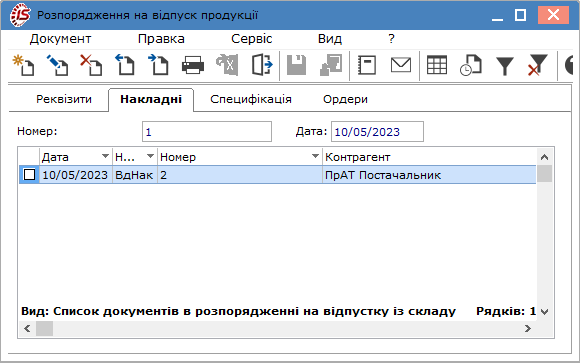The height and width of the screenshot is (363, 580).
Task: Send by email using envelope icon
Action: click(401, 65)
